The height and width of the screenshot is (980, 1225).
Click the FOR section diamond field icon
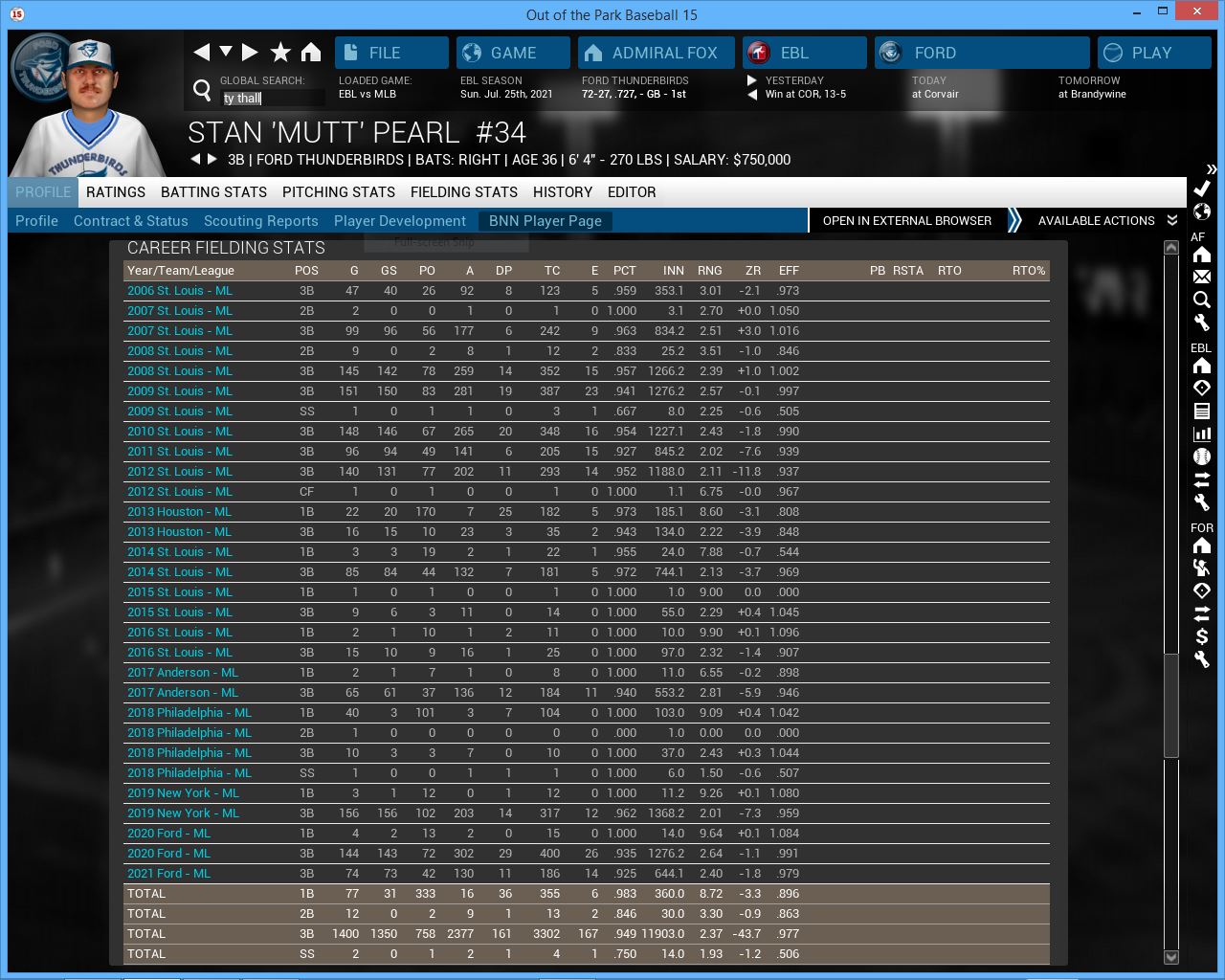coord(1202,590)
